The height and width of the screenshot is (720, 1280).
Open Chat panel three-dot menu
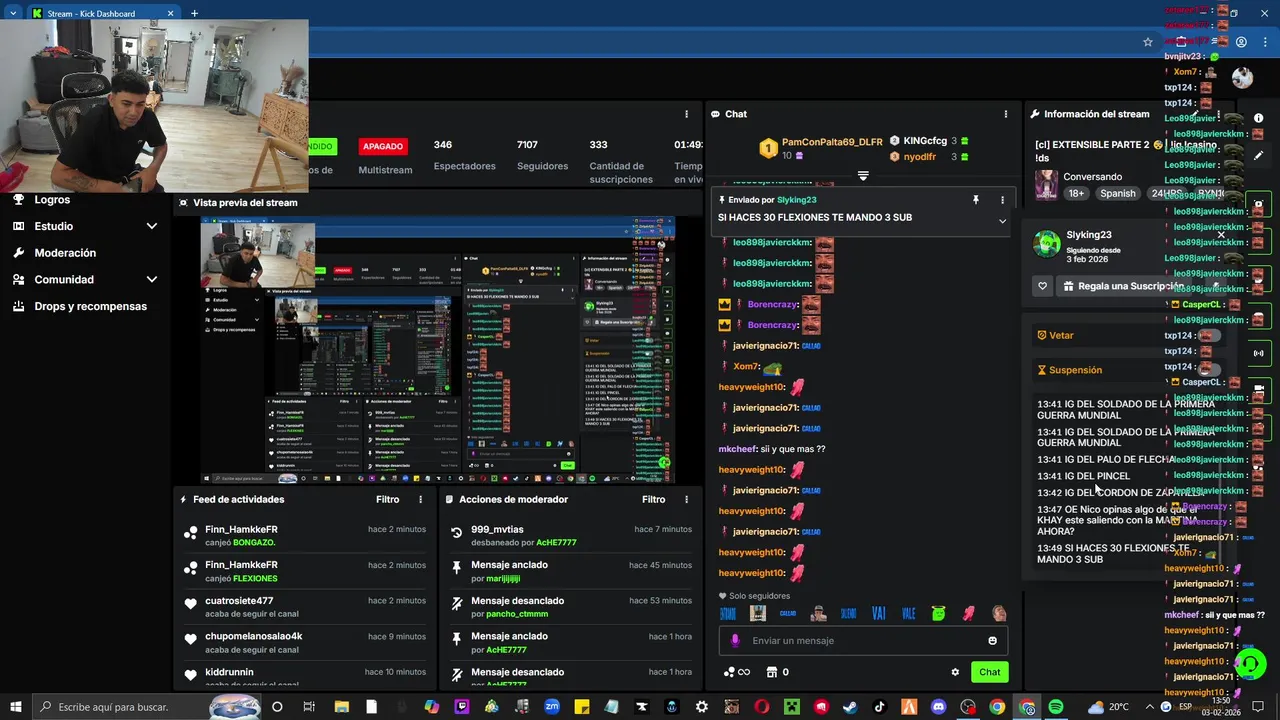[x=1006, y=114]
